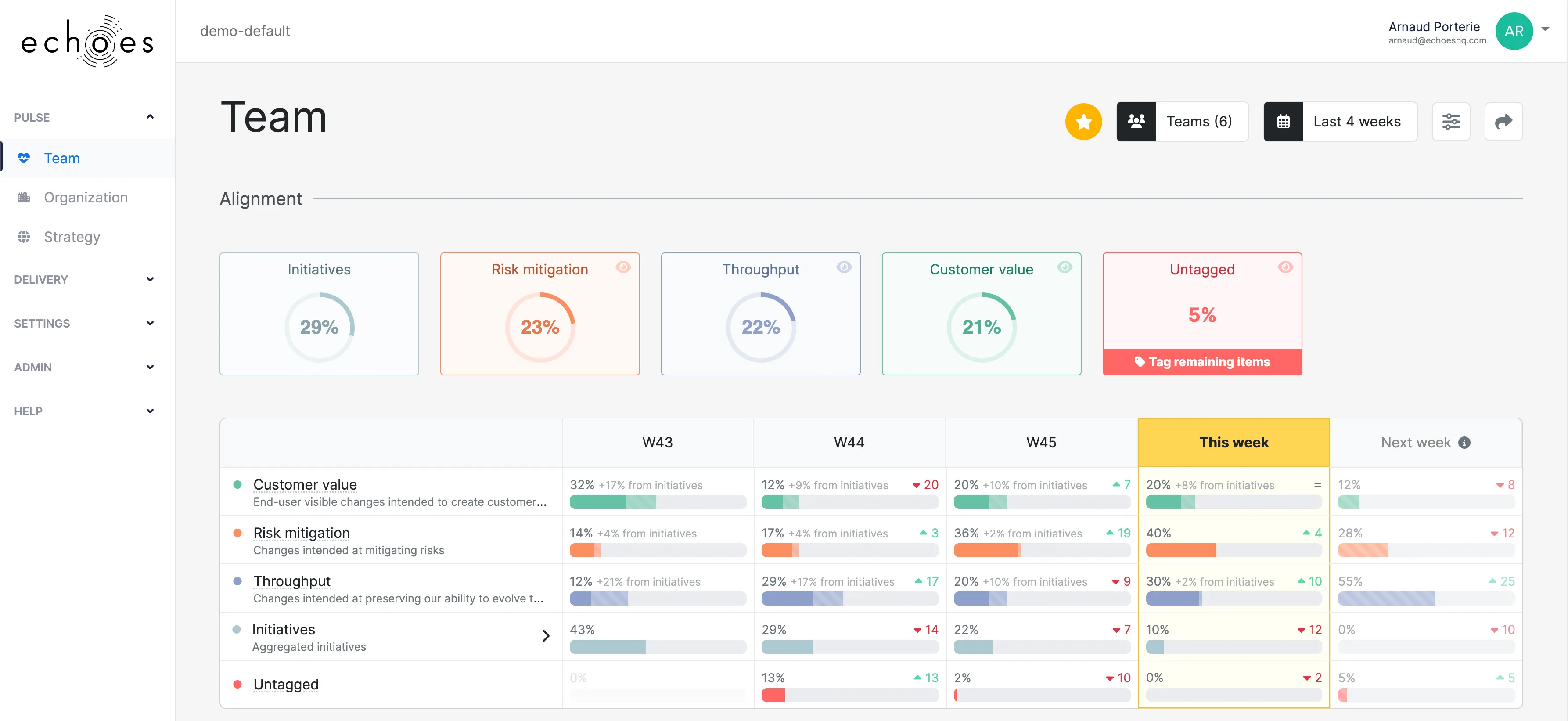Select Team in the sidebar menu
Screen dimensions: 1568x721
tap(88, 159)
